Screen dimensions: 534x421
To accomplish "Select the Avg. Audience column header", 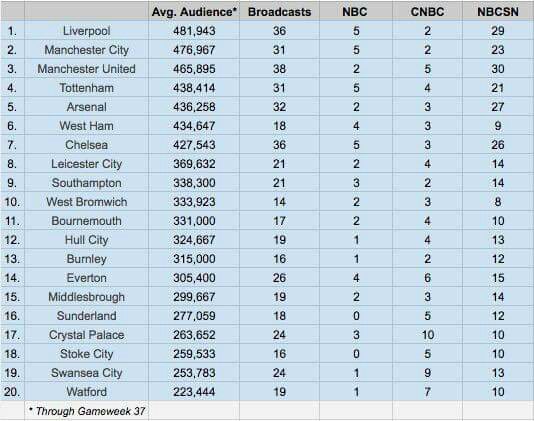I will [x=194, y=12].
